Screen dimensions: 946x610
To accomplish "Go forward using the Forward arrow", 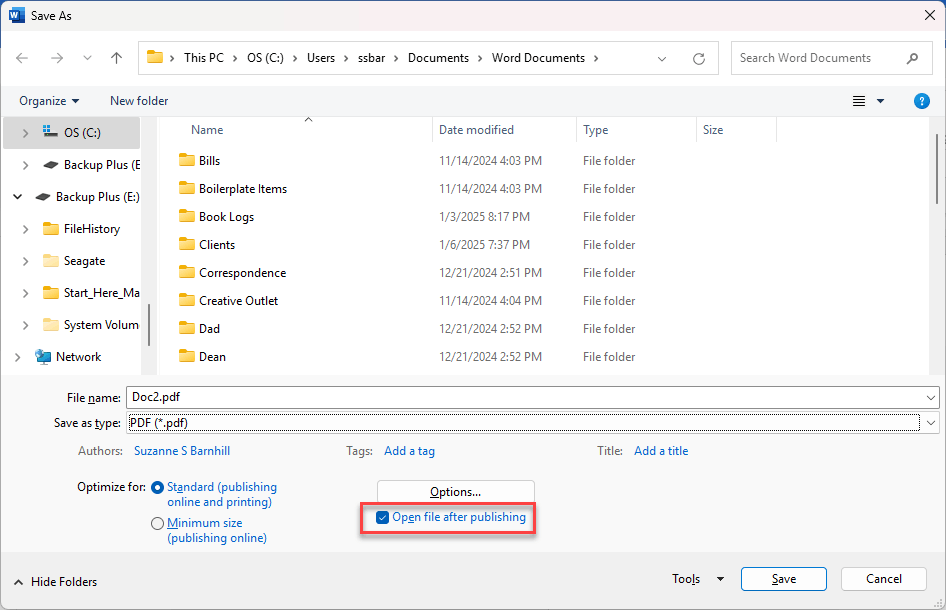I will coord(57,58).
